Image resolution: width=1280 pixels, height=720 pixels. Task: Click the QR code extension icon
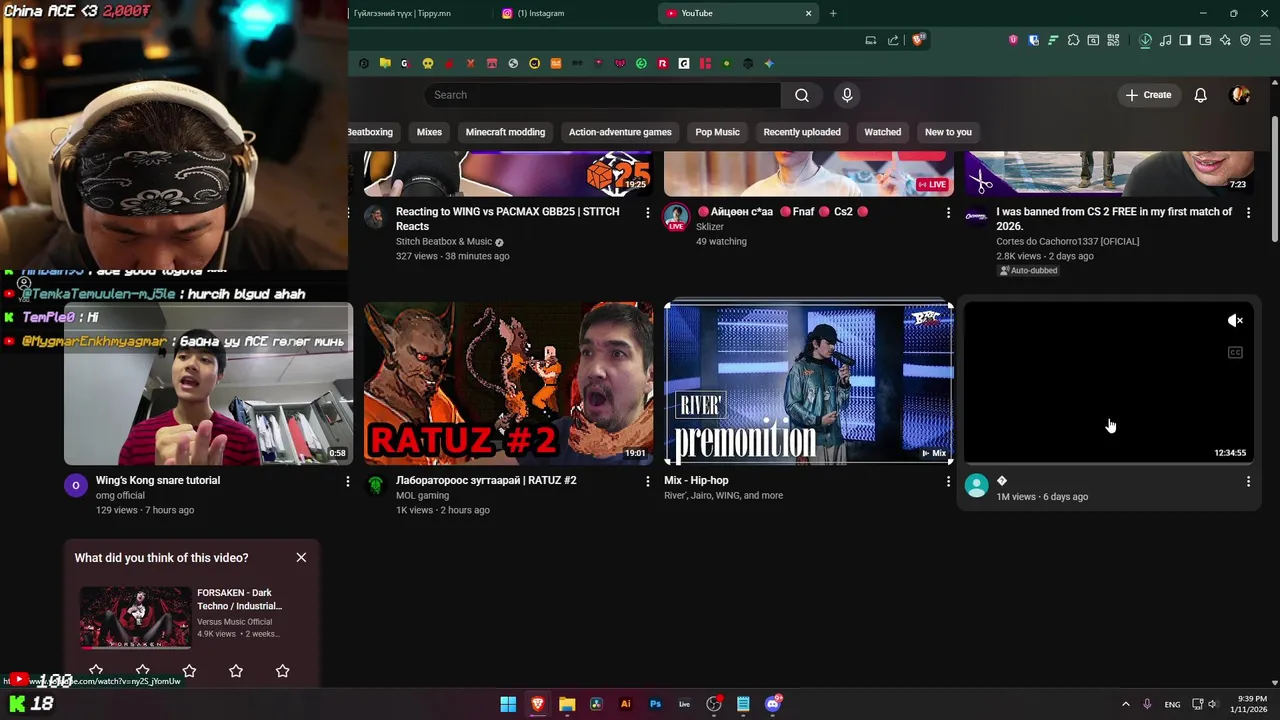1113,40
